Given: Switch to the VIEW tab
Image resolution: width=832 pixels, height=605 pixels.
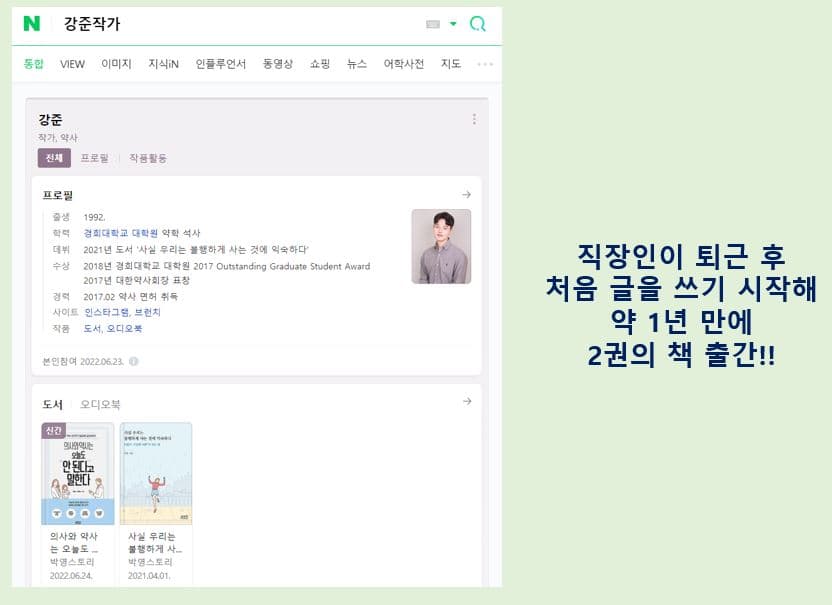Looking at the screenshot, I should pos(72,64).
